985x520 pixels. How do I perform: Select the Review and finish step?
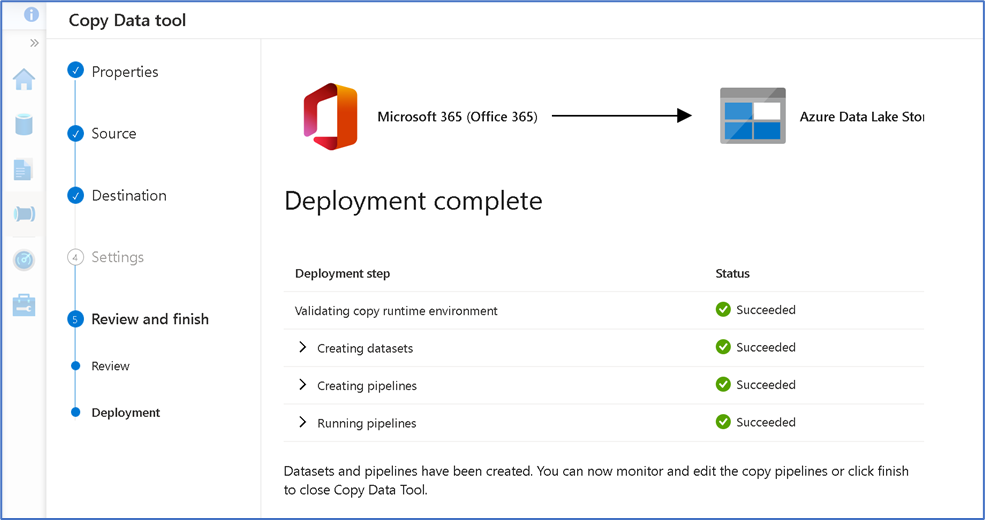(150, 319)
